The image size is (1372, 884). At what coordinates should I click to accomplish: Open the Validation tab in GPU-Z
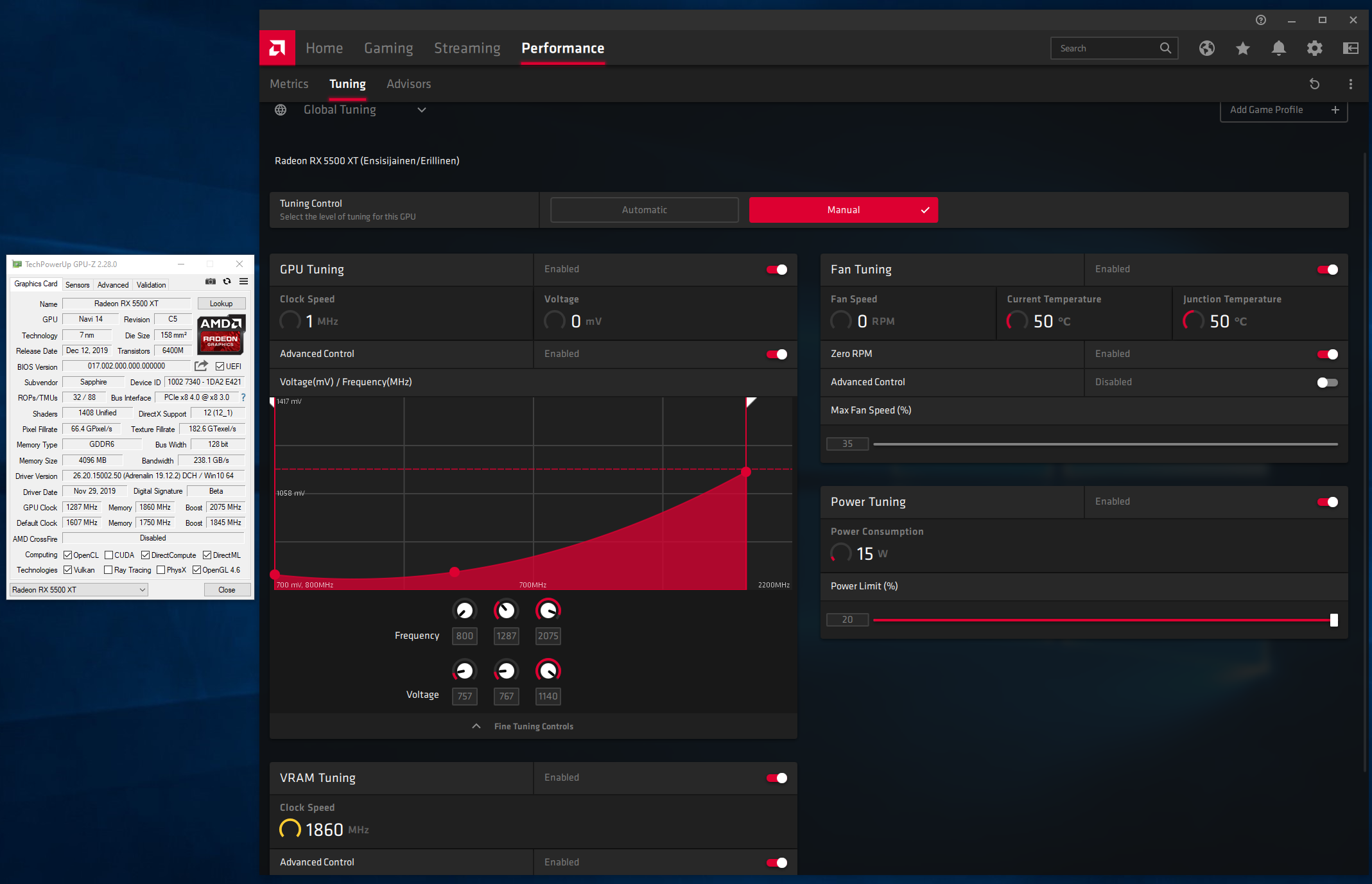click(x=151, y=284)
